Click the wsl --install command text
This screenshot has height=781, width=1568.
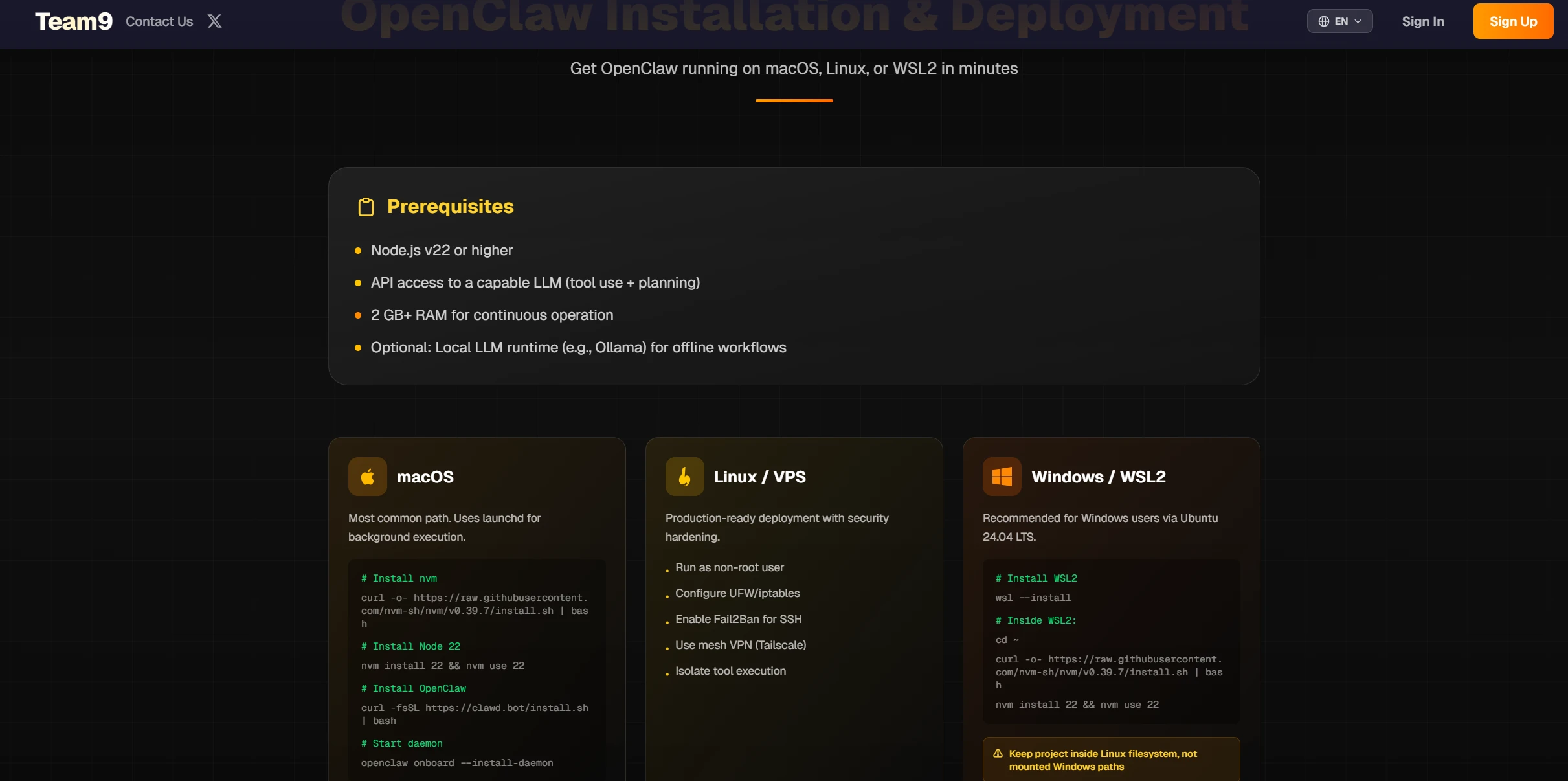pyautogui.click(x=1033, y=598)
